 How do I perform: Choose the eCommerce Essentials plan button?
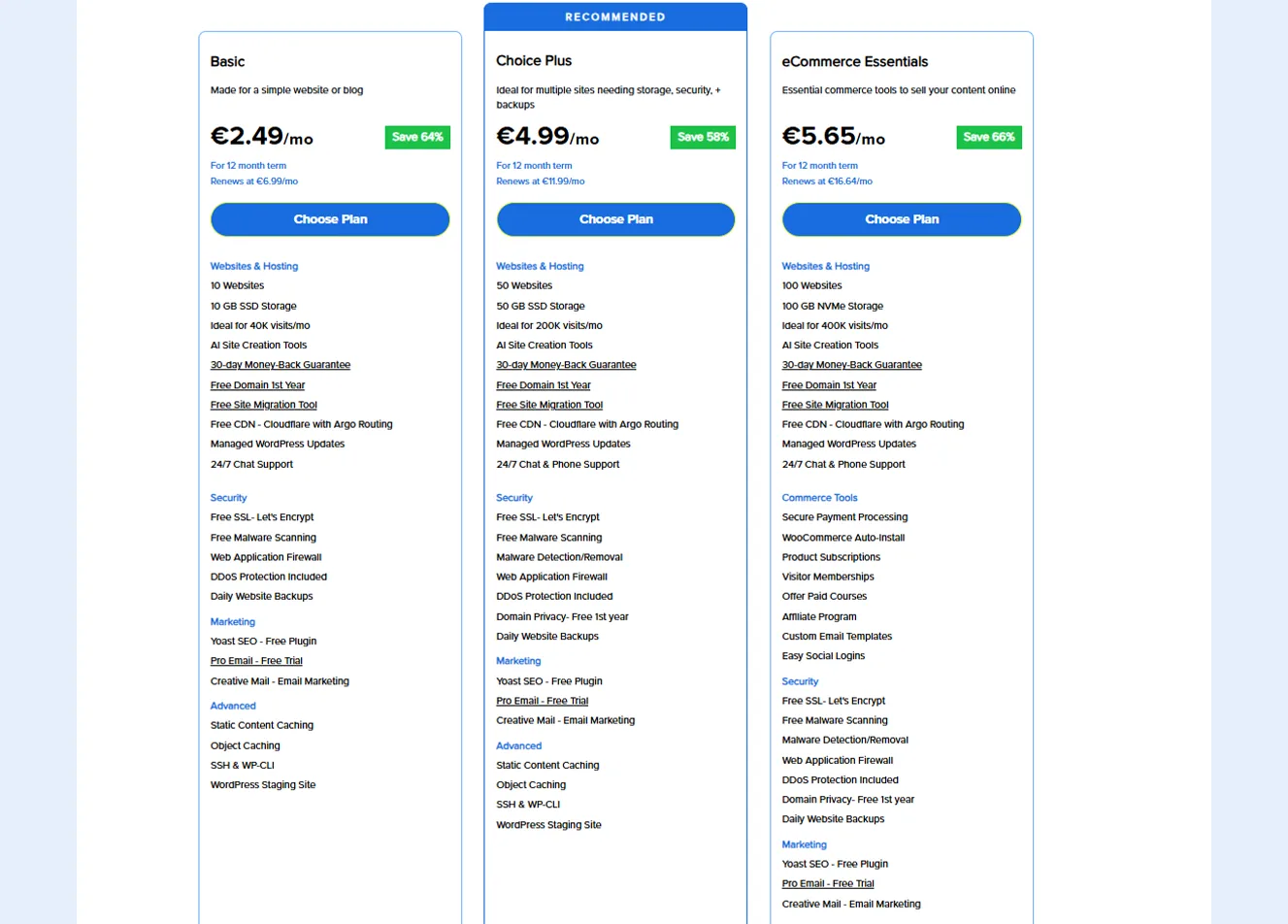902,219
